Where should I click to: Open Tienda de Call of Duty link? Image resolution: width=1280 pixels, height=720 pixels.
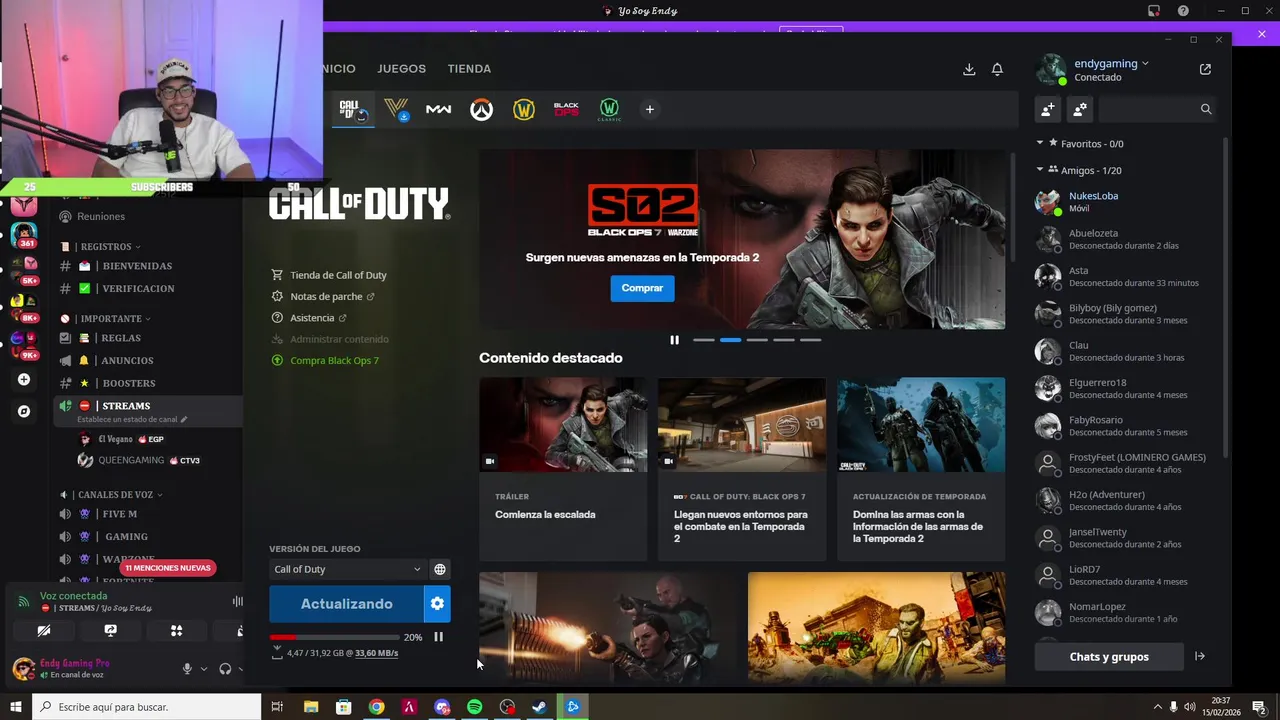click(338, 275)
